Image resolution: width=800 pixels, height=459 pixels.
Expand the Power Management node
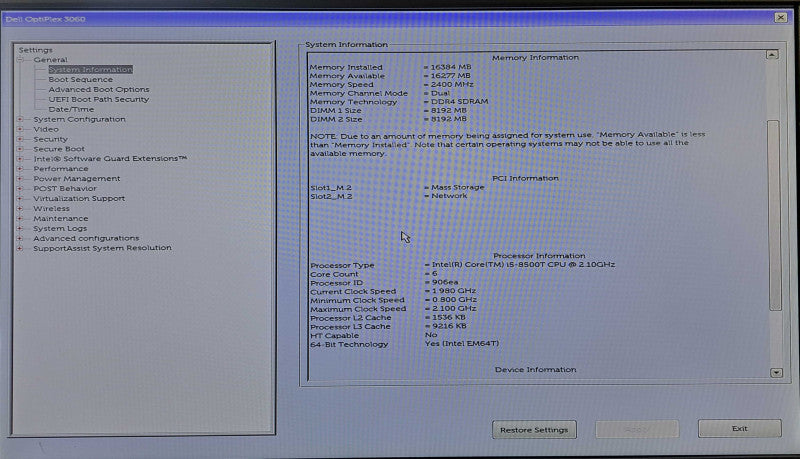coord(20,179)
